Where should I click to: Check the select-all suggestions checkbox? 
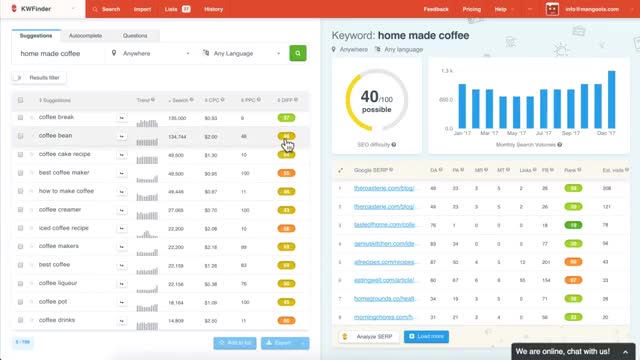click(x=20, y=100)
